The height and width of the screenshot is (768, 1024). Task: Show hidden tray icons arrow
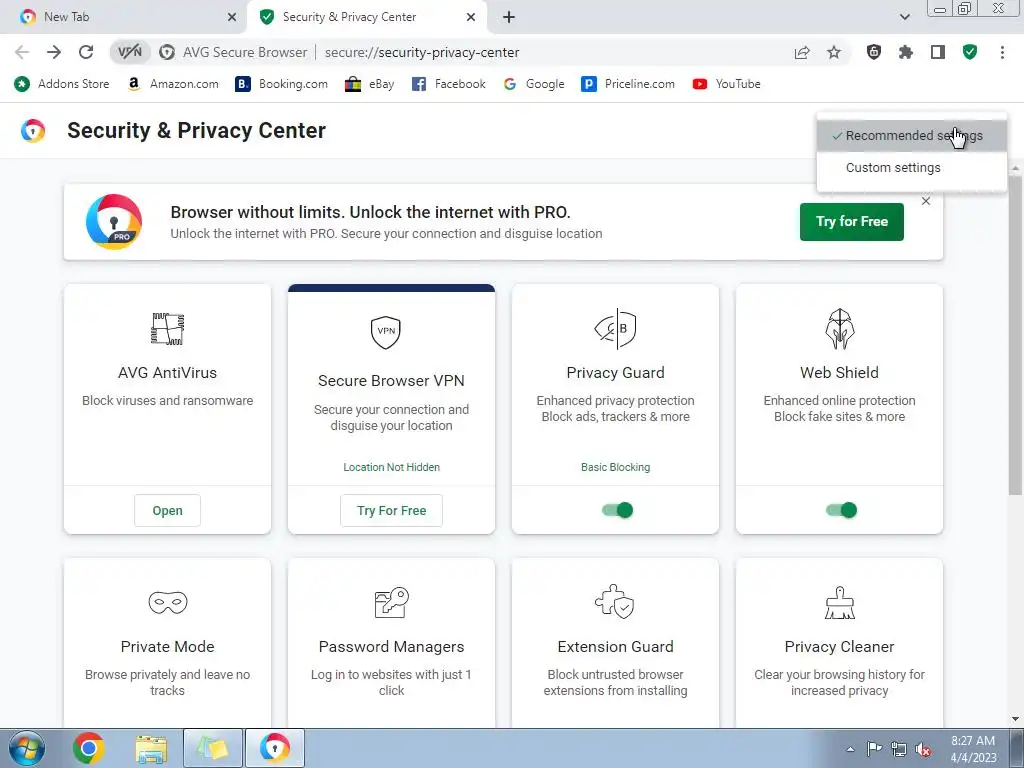[850, 750]
